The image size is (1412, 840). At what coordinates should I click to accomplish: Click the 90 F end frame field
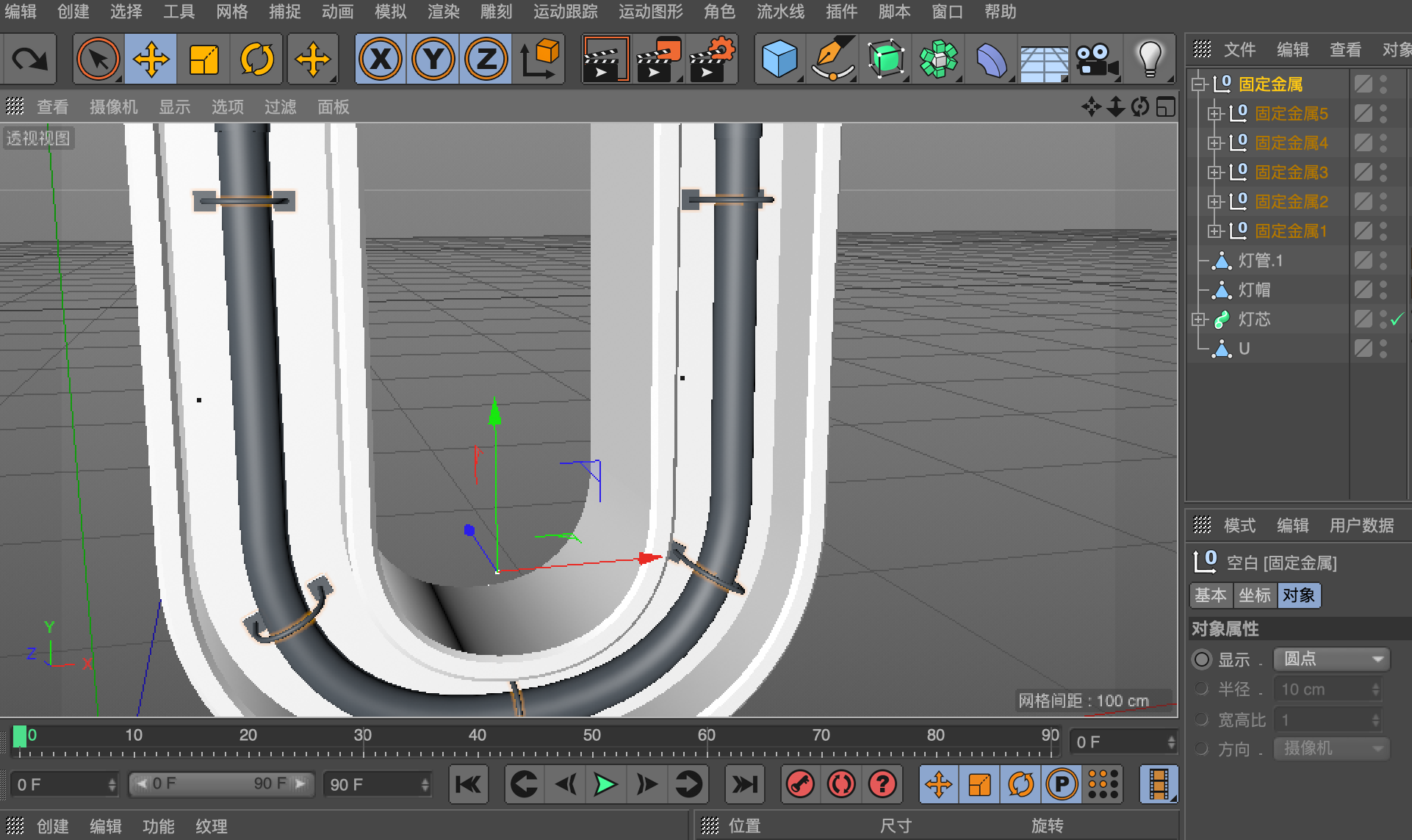(x=375, y=784)
